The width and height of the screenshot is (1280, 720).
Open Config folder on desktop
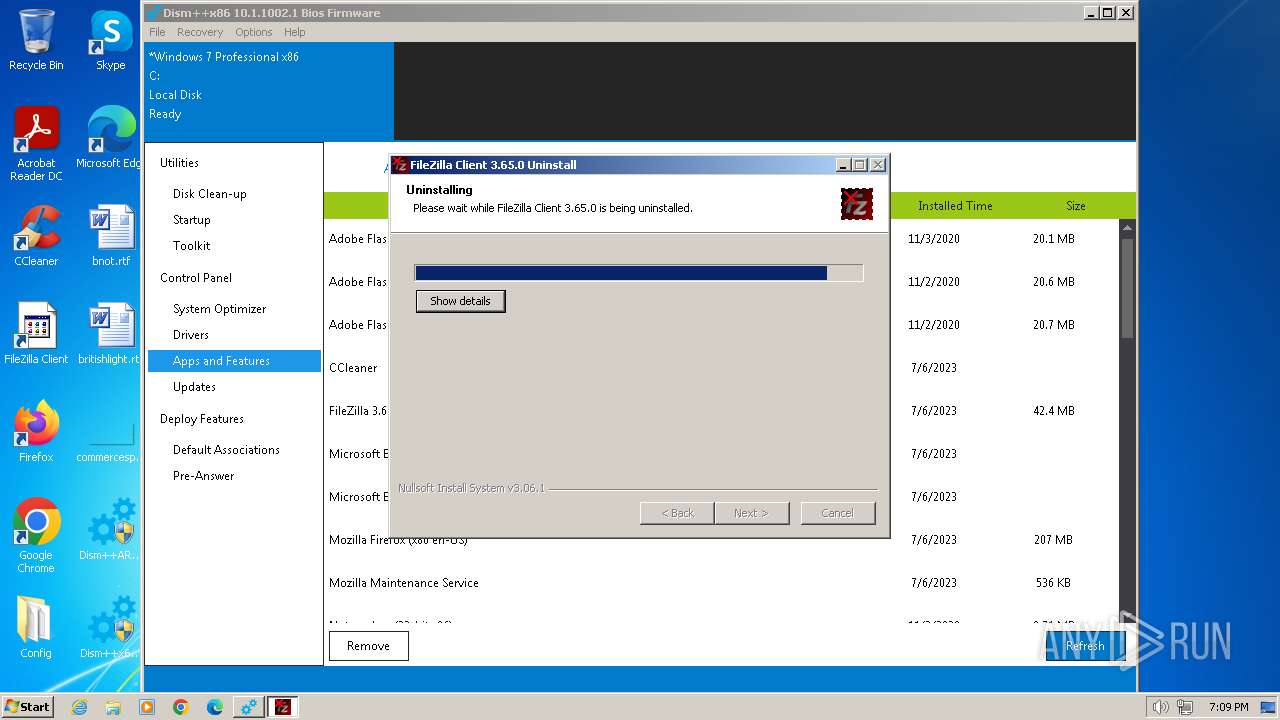point(36,628)
